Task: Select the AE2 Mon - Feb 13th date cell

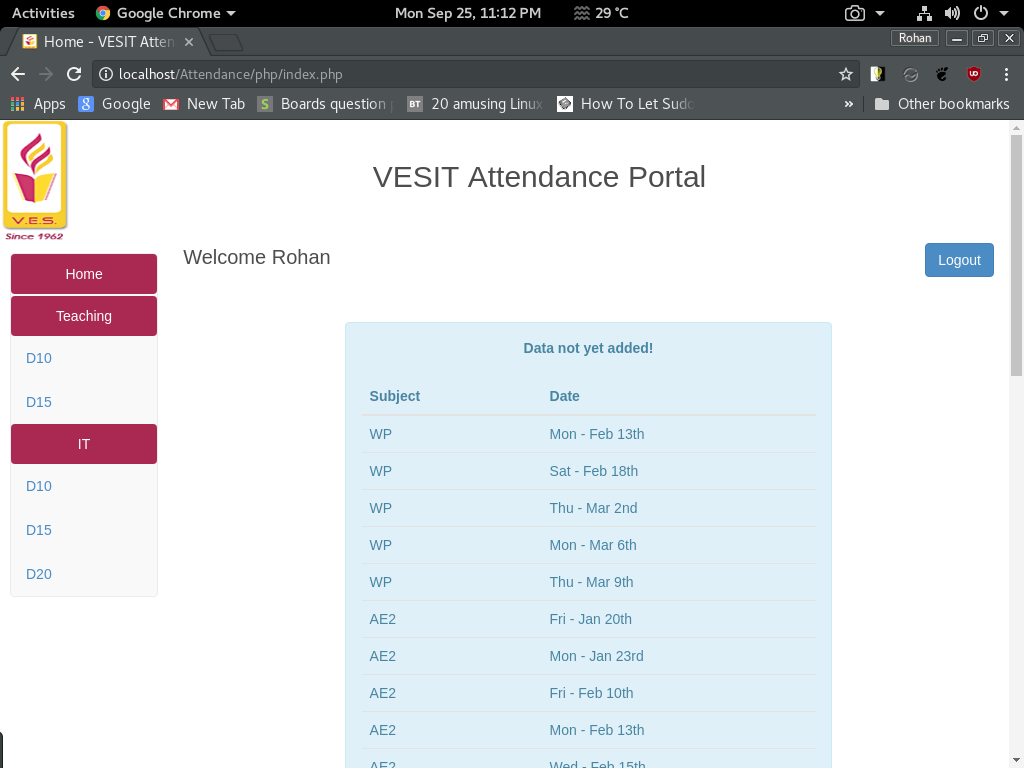Action: coord(596,730)
